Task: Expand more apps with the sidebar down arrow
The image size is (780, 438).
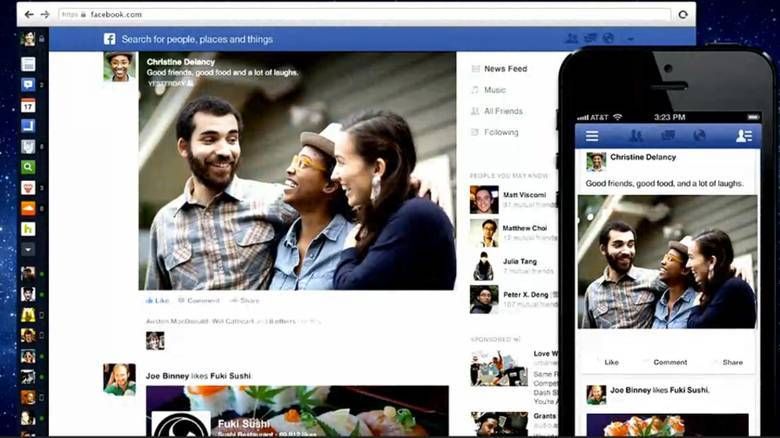Action: coord(28,249)
